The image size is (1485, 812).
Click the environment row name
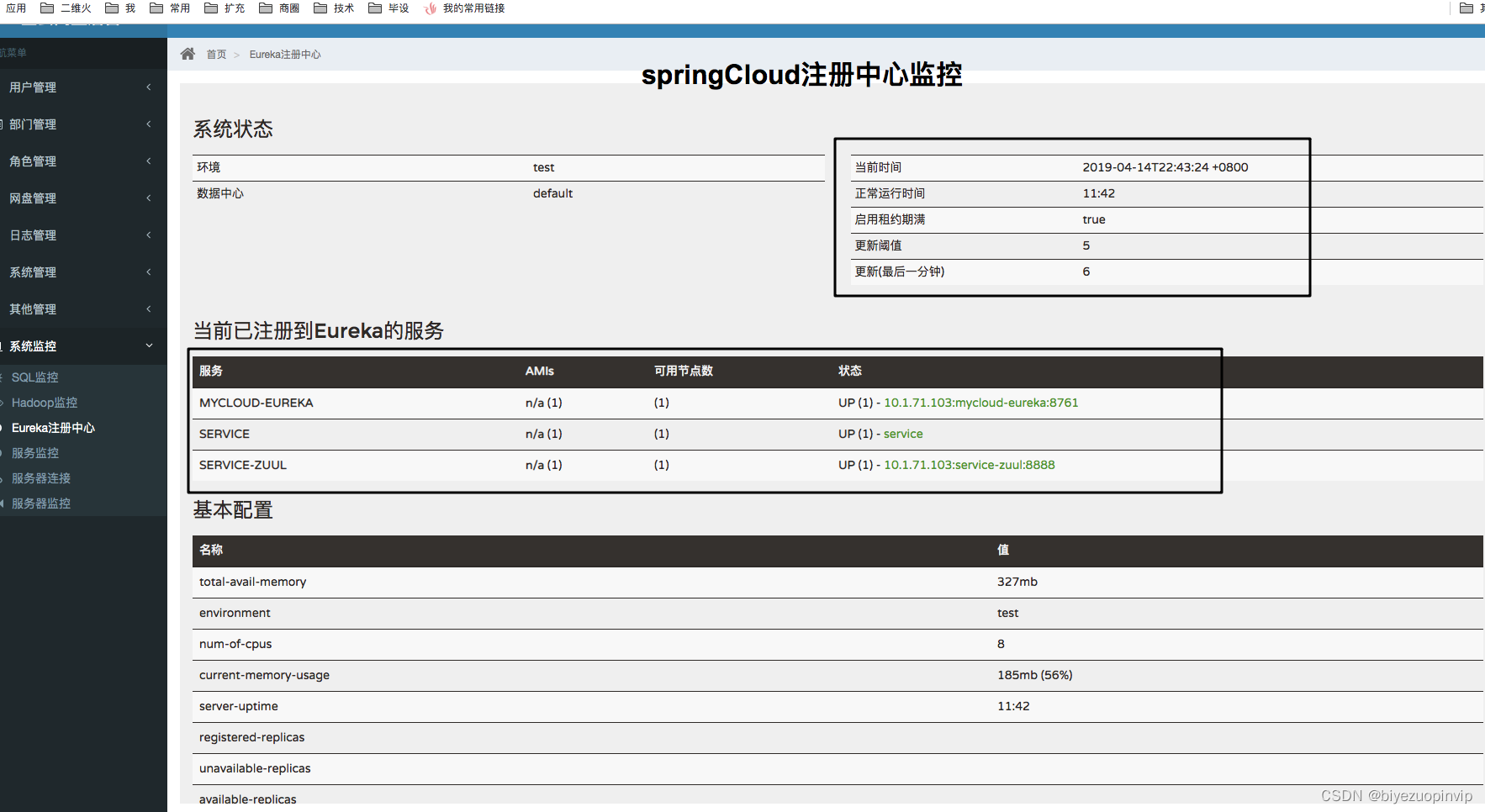pyautogui.click(x=235, y=613)
